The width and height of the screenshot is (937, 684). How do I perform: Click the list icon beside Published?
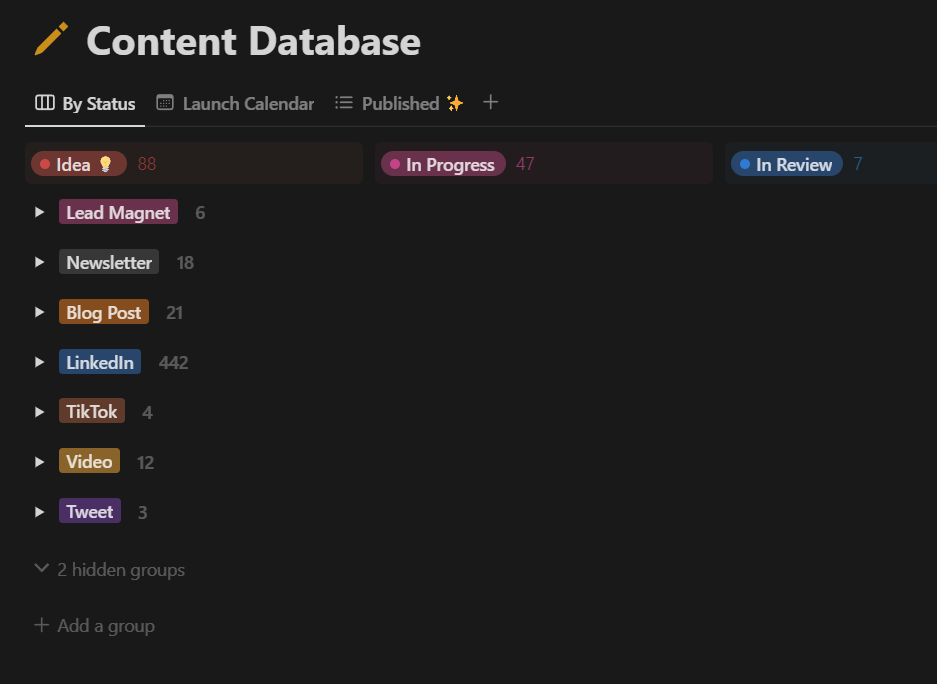point(344,103)
